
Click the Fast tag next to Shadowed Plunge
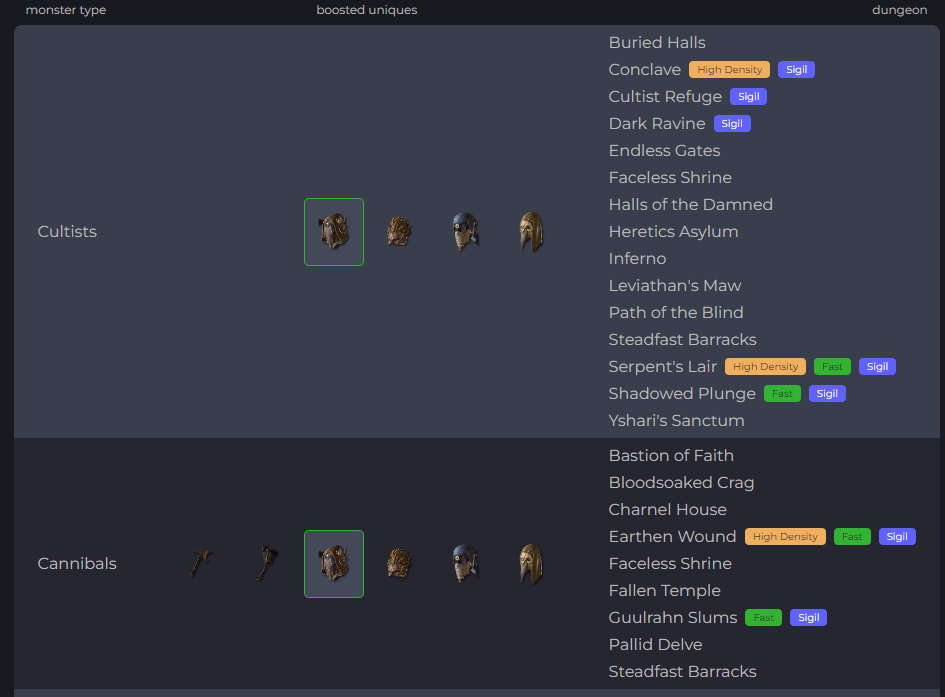782,394
